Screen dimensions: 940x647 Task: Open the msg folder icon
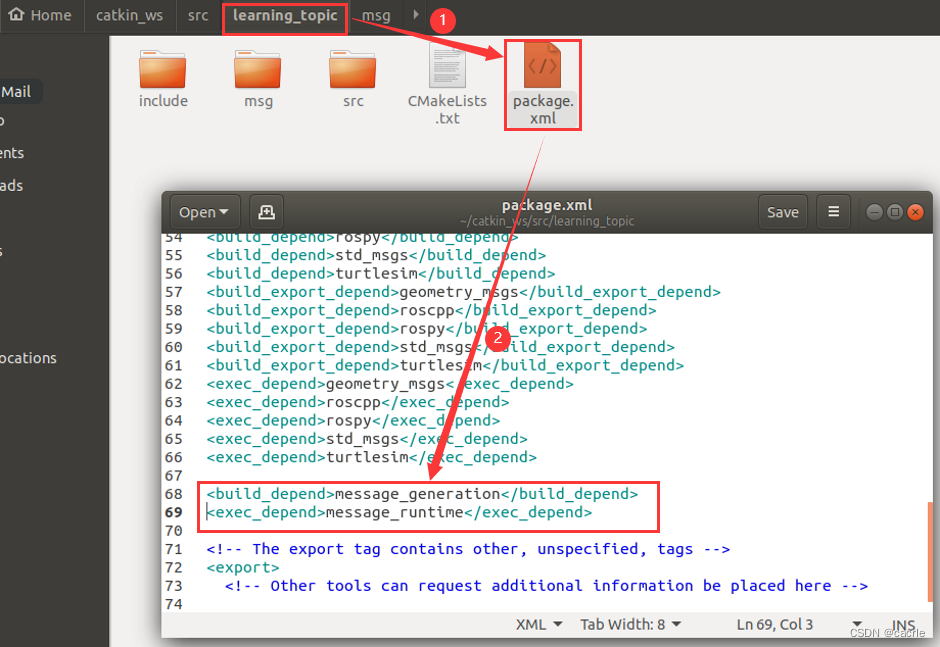pos(258,79)
